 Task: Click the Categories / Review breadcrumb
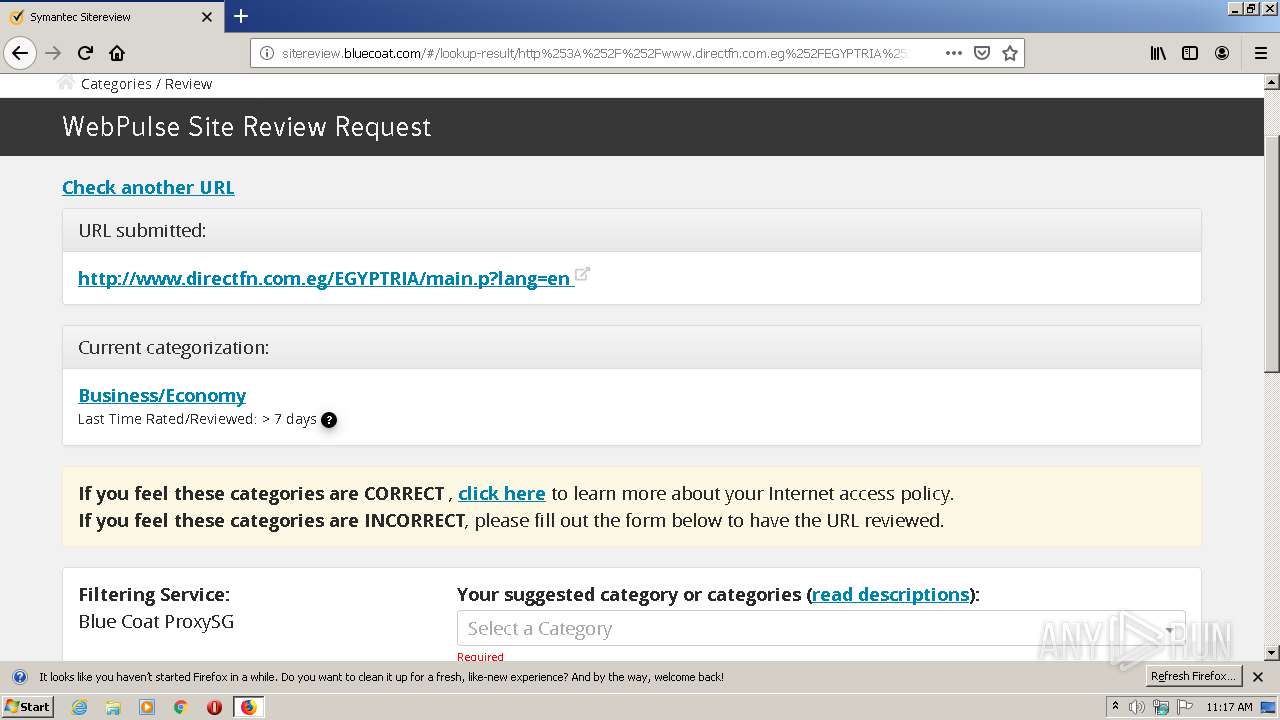(146, 84)
